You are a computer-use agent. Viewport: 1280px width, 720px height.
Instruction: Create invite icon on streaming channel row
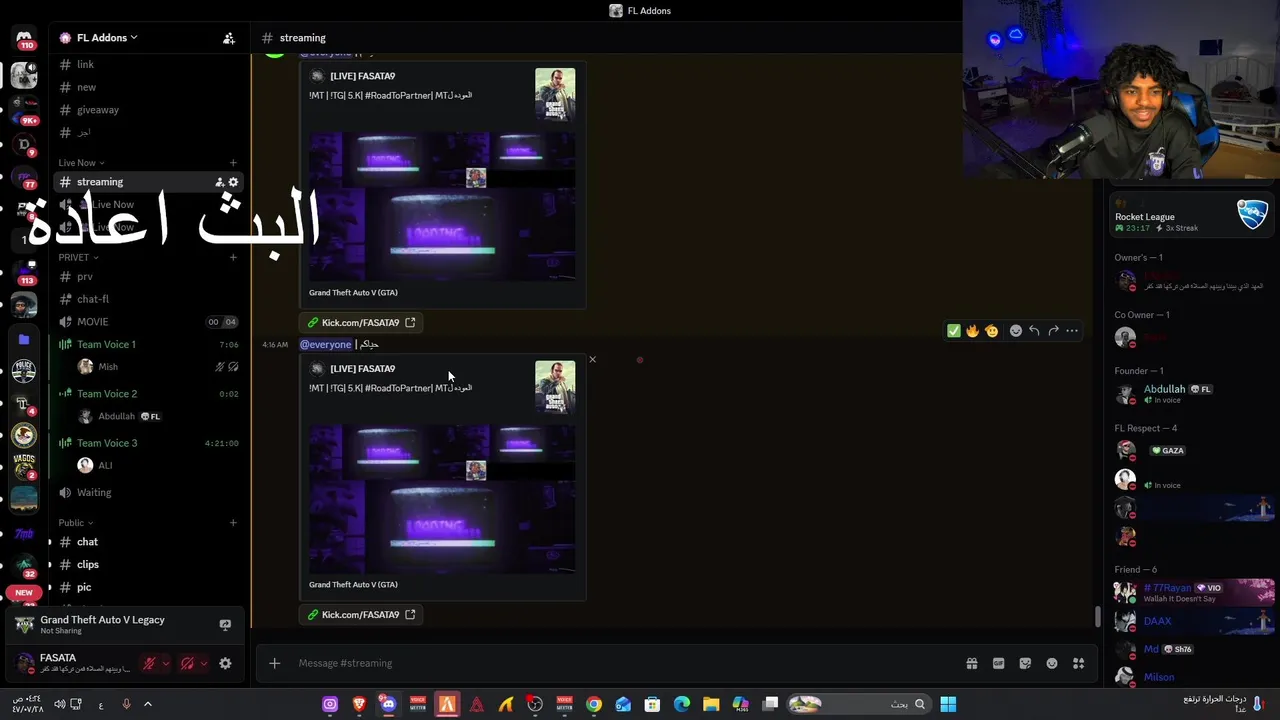[x=220, y=182]
